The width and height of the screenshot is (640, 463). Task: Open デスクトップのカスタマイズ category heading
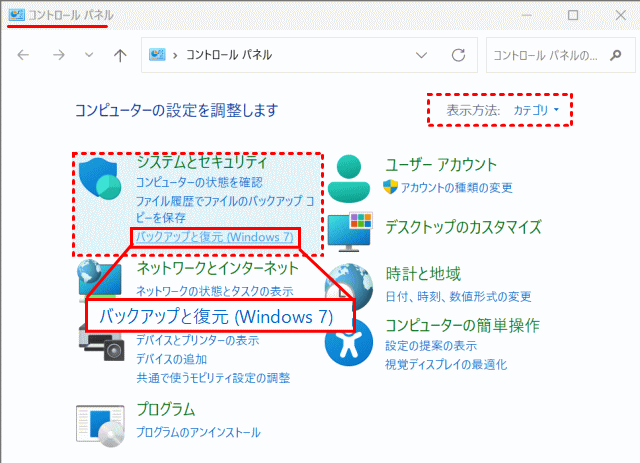(x=464, y=227)
